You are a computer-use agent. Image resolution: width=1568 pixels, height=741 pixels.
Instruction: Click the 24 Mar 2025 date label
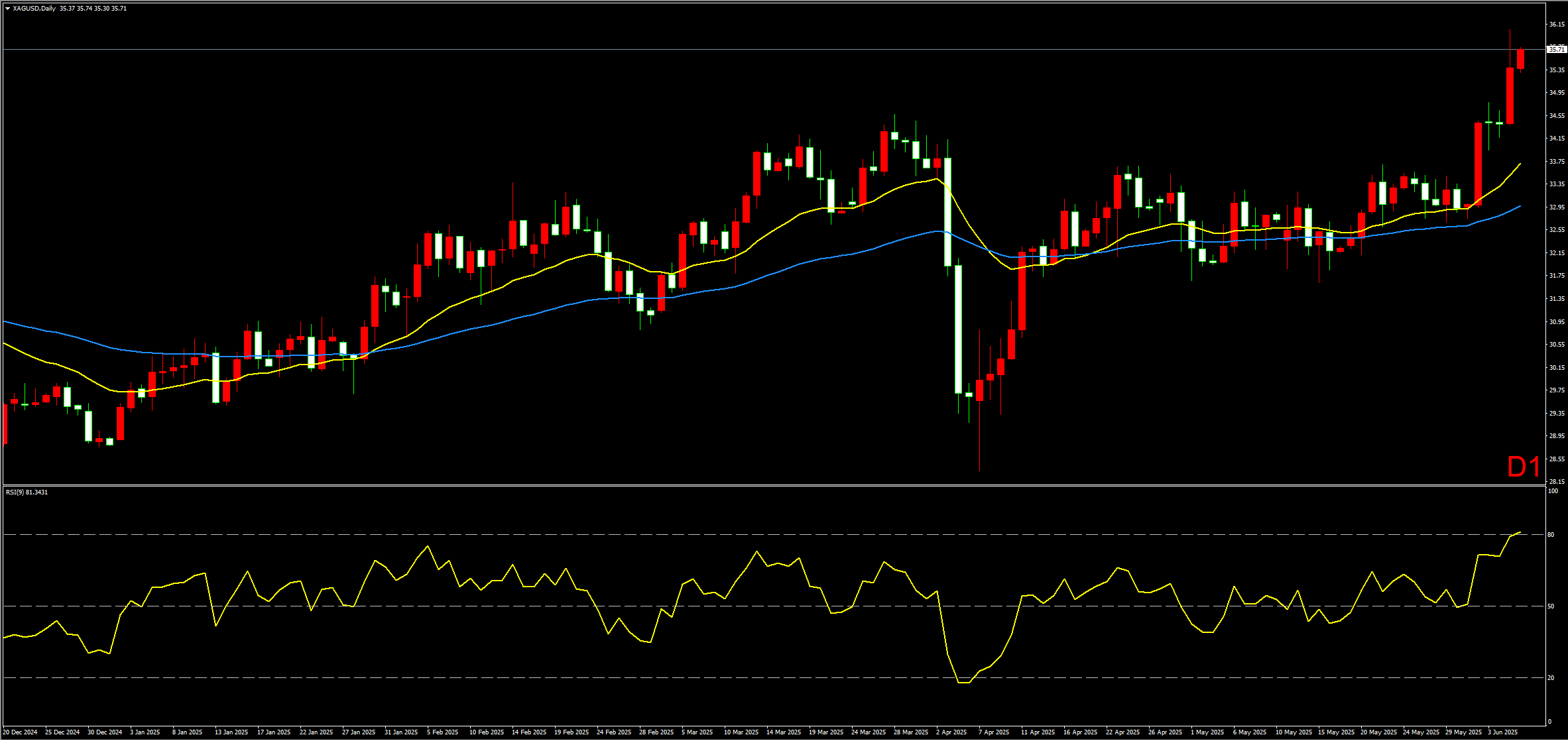(869, 732)
